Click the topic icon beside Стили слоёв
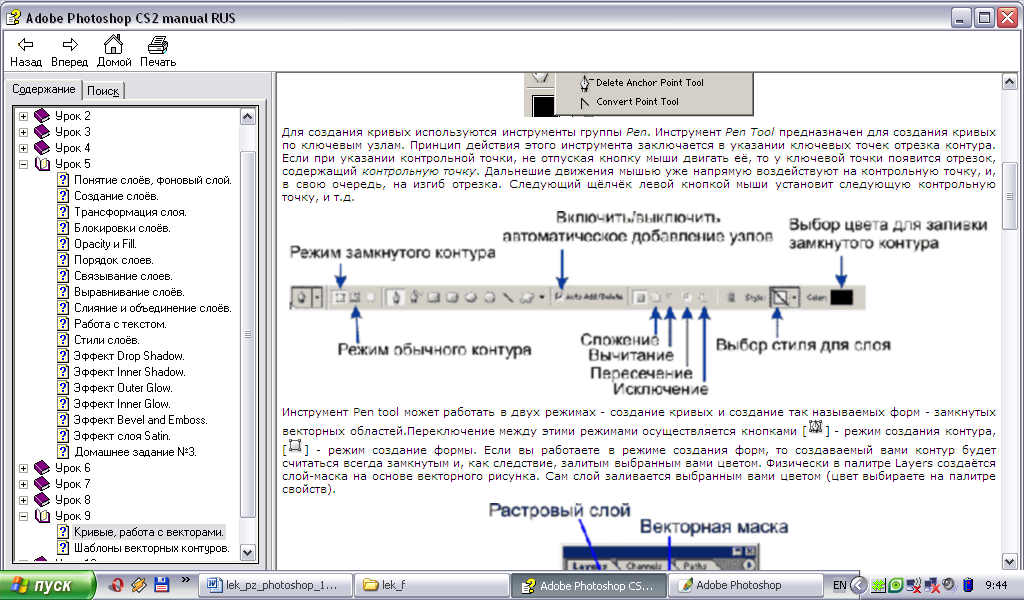This screenshot has width=1024, height=600. click(x=63, y=340)
